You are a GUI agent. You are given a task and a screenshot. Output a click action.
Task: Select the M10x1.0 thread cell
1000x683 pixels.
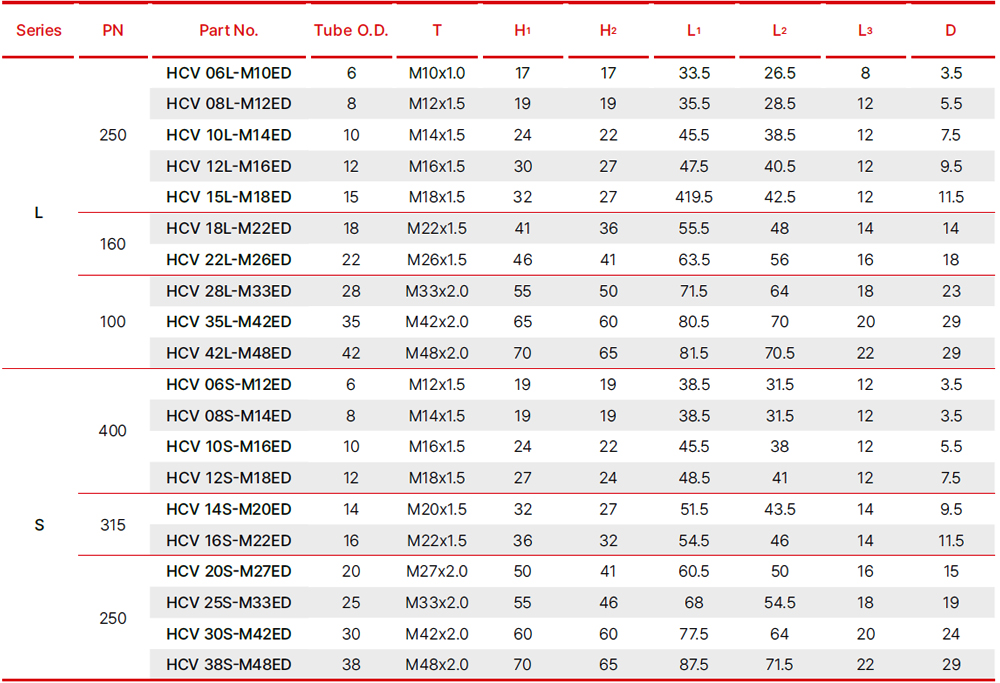[x=437, y=73]
